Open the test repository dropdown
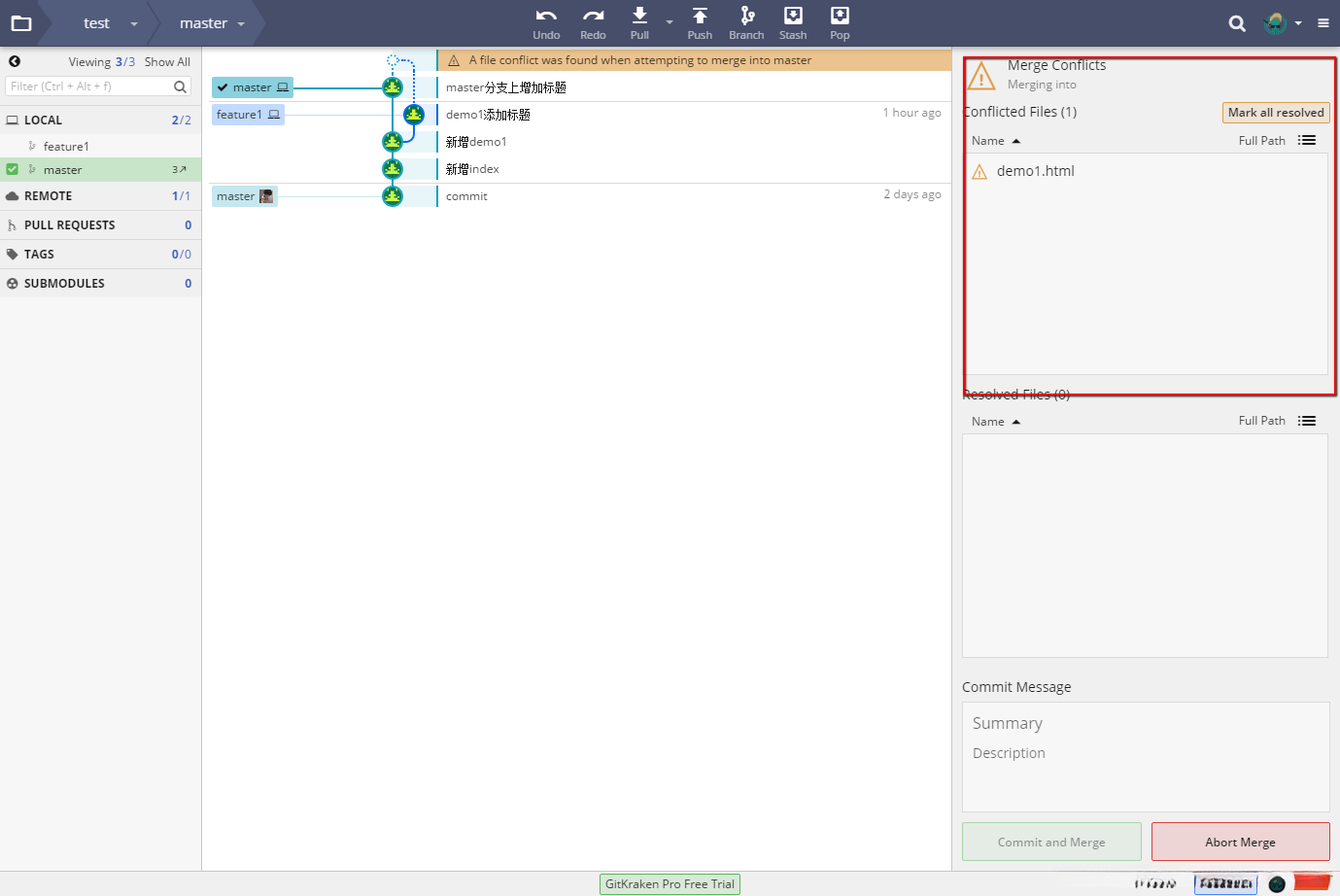The image size is (1340, 896). [x=134, y=23]
